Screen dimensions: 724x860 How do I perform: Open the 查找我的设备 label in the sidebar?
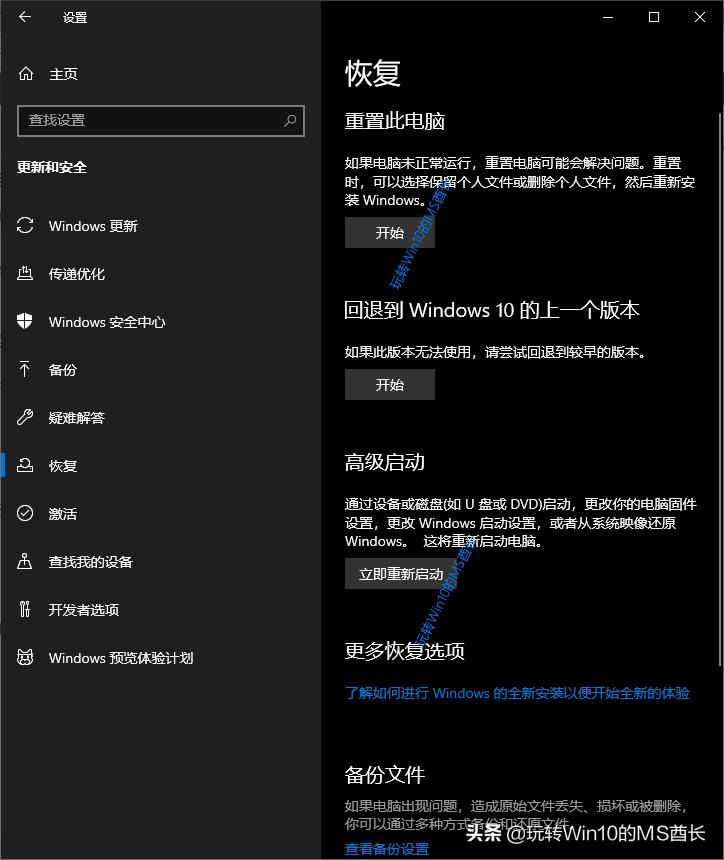click(91, 562)
